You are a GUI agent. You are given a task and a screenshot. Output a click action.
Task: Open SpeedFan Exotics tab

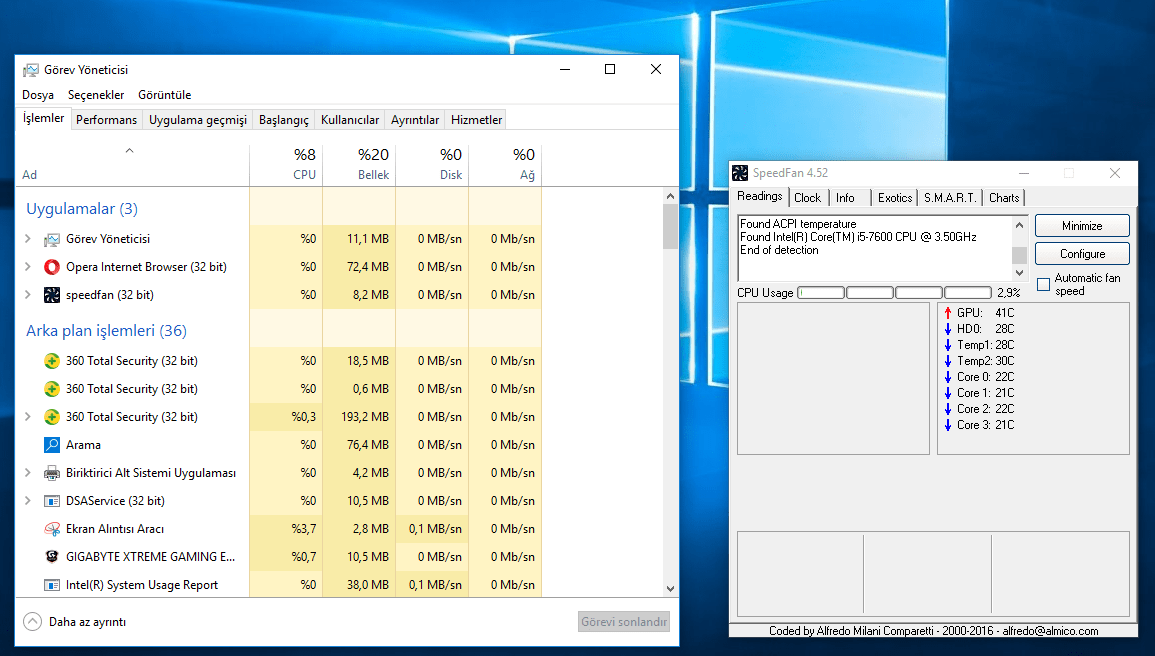click(895, 198)
